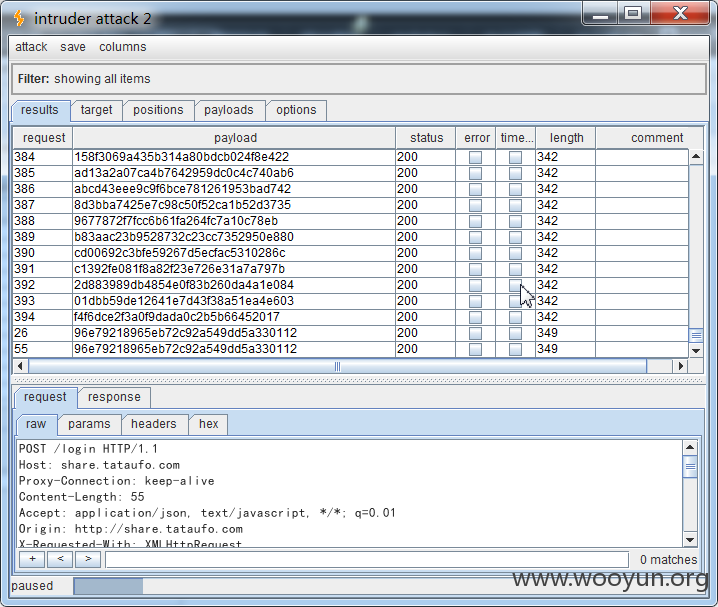Click the Filter: showing all items bar
The image size is (718, 607).
(359, 79)
